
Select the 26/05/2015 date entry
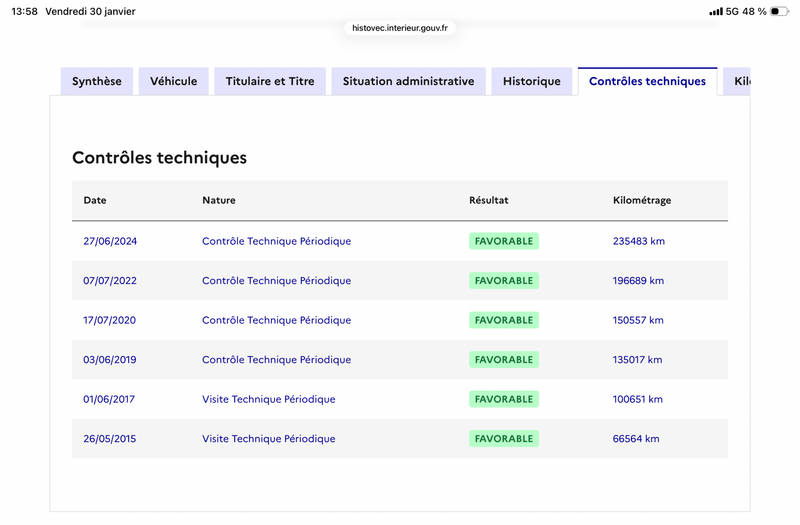(x=110, y=439)
